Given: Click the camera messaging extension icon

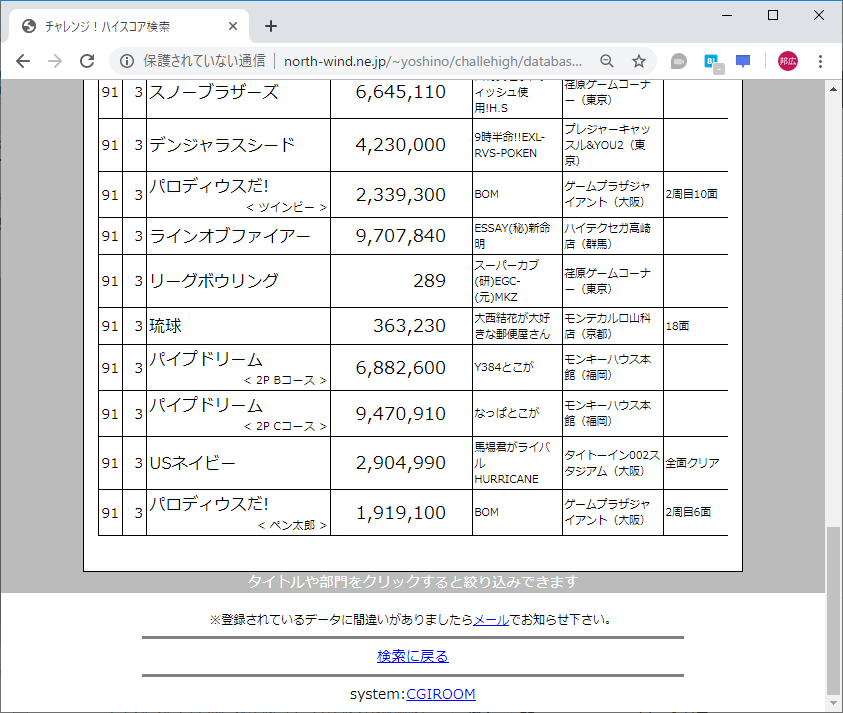Looking at the screenshot, I should point(679,61).
